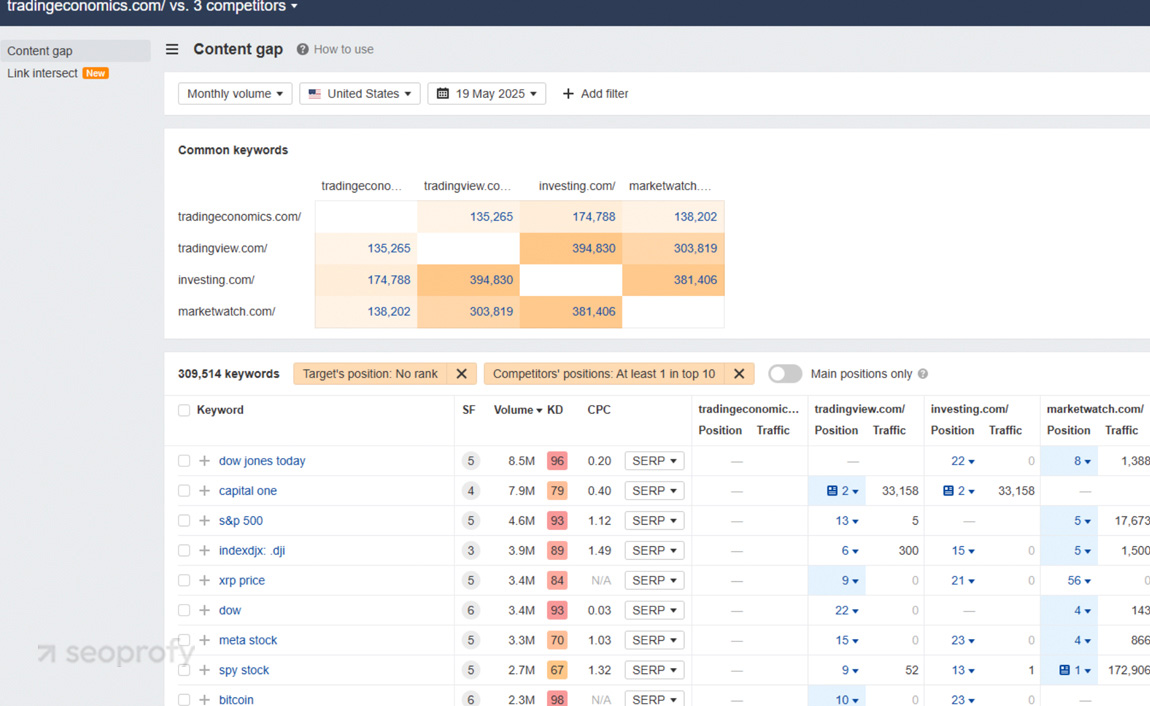Screen dimensions: 1150x706
Task: Click the calendar icon in date filter
Action: 442,93
